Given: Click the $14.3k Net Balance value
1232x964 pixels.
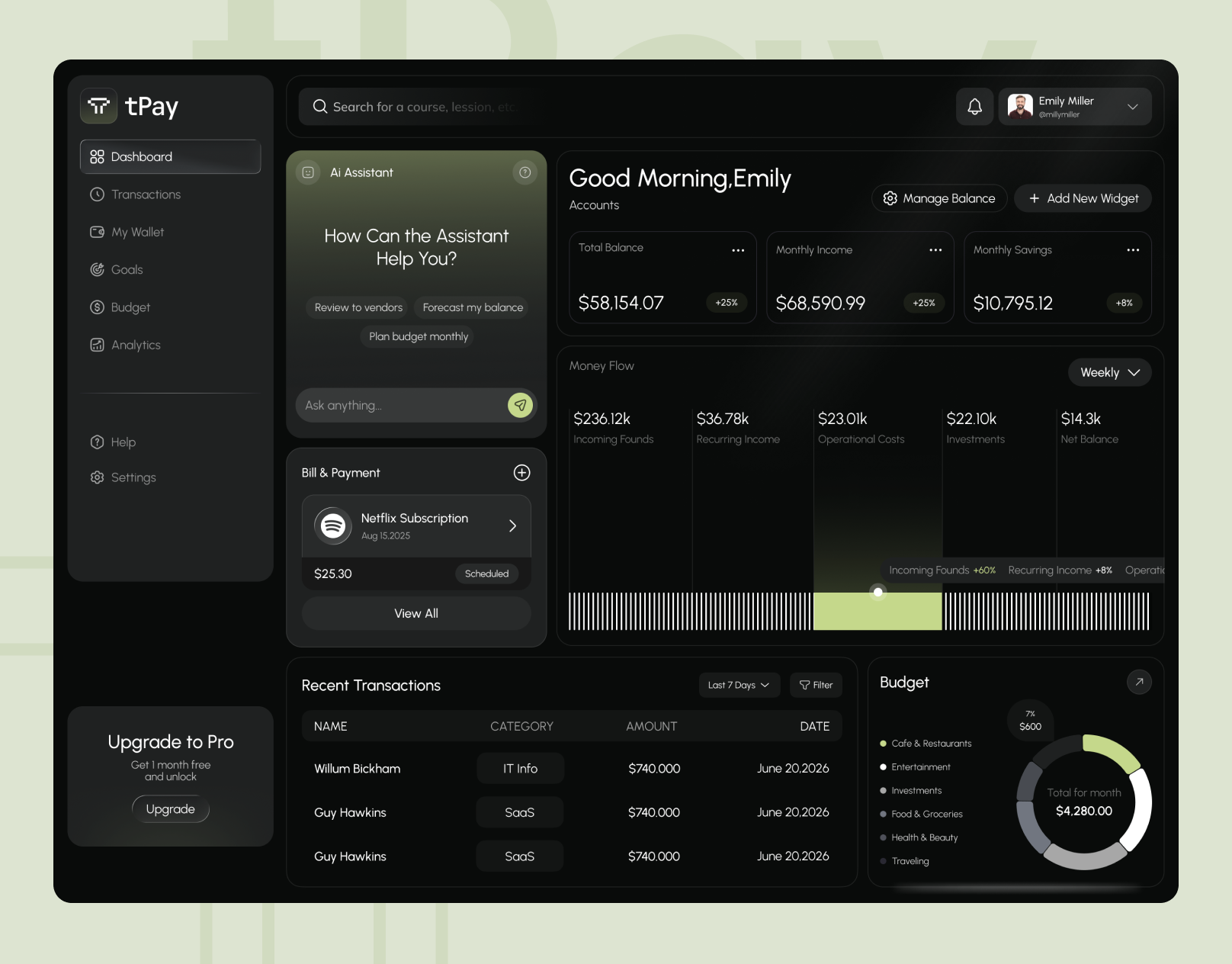Looking at the screenshot, I should point(1081,419).
